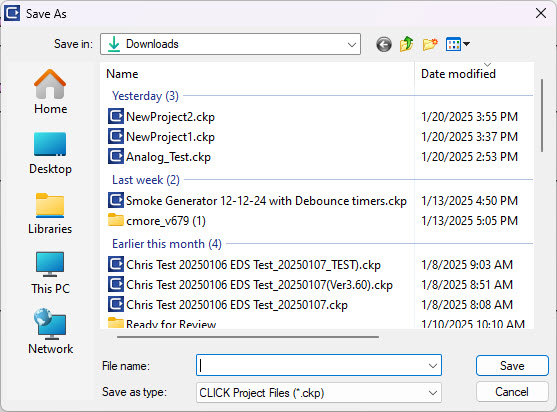Open the Save as type combo box

[319, 392]
